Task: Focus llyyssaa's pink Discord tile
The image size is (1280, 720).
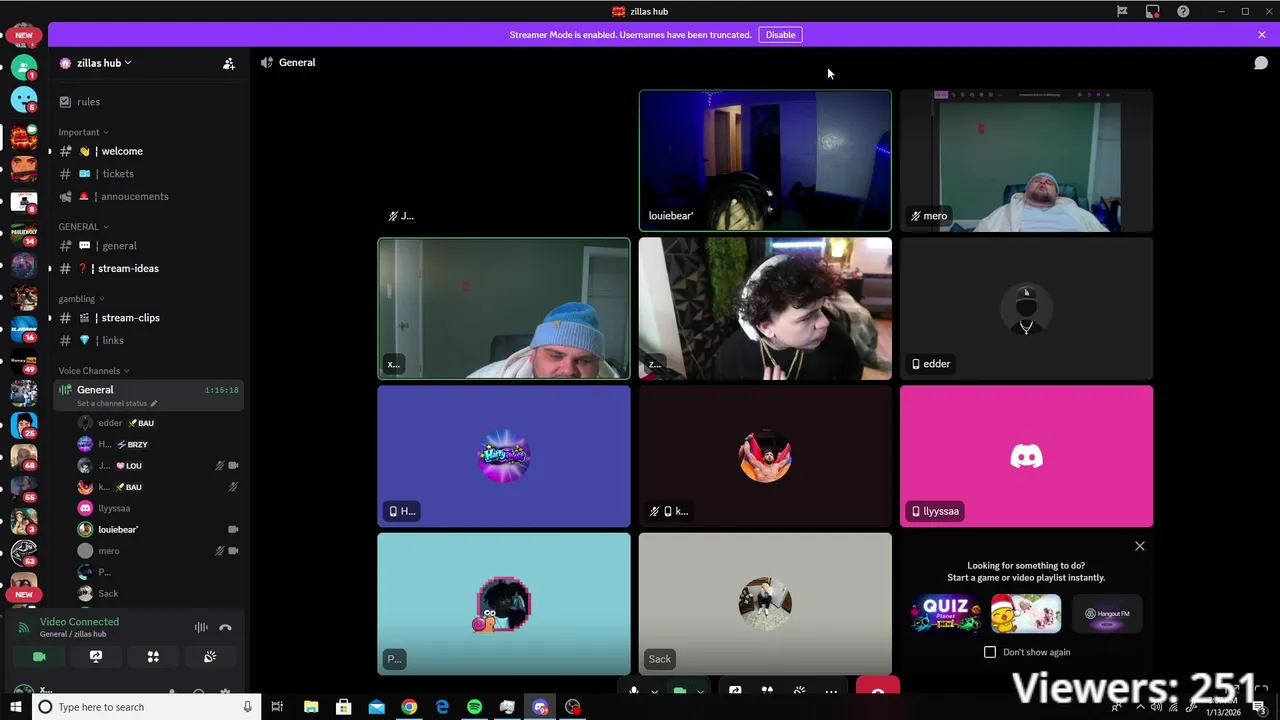Action: click(x=1026, y=456)
